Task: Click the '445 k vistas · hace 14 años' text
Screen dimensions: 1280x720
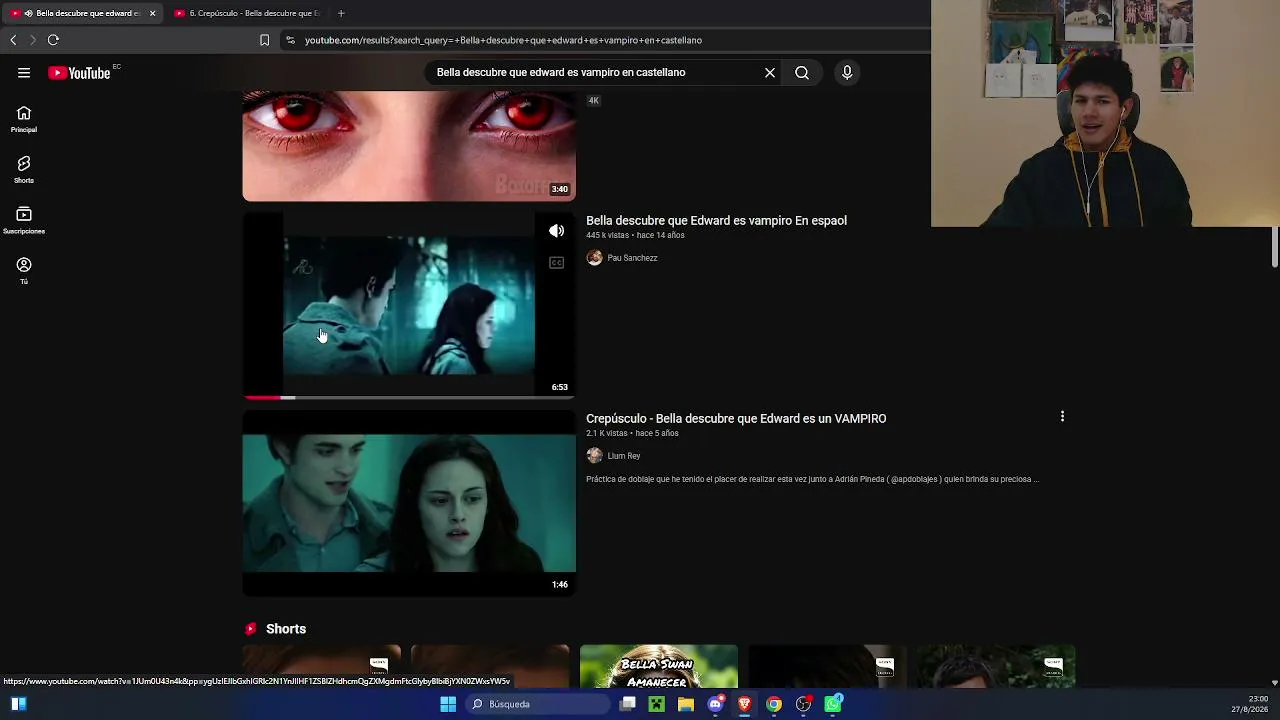Action: (x=635, y=235)
